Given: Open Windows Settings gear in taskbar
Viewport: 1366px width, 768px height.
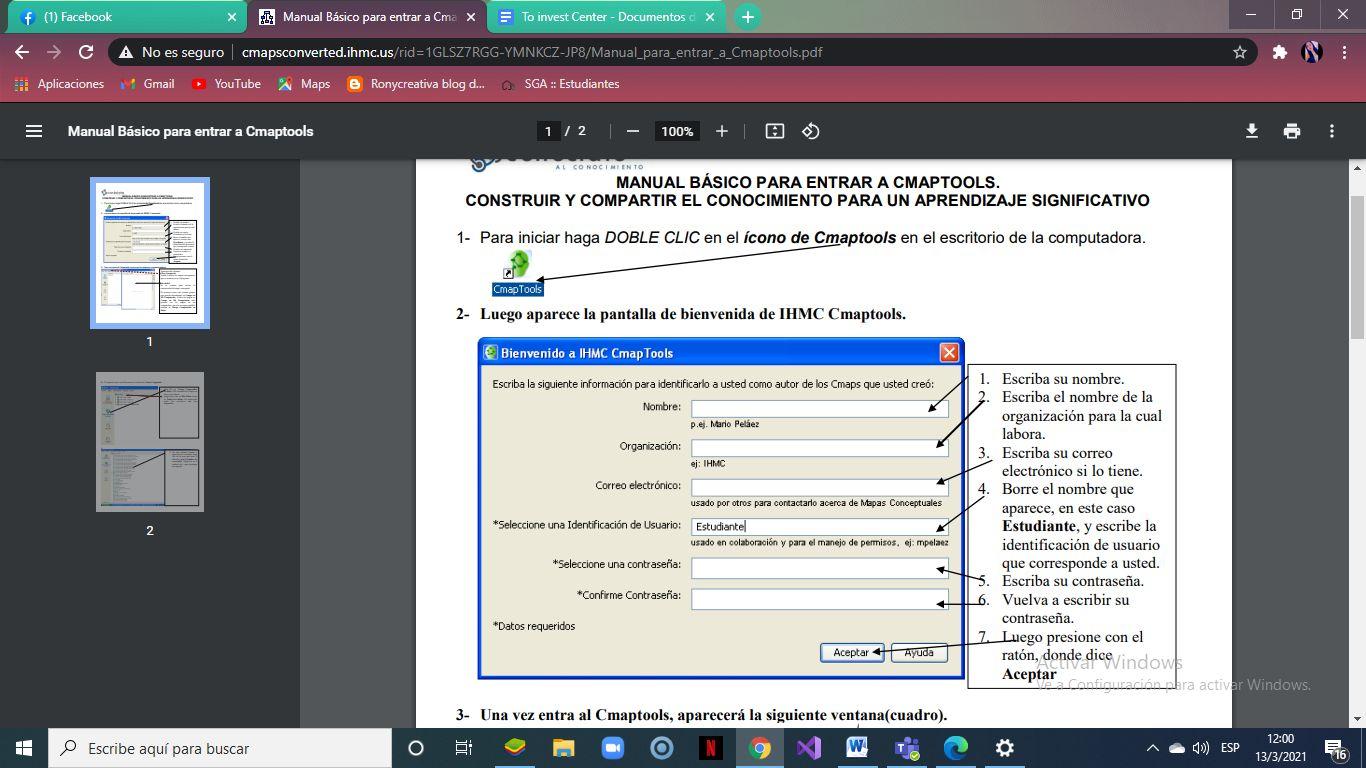Looking at the screenshot, I should (x=1005, y=748).
